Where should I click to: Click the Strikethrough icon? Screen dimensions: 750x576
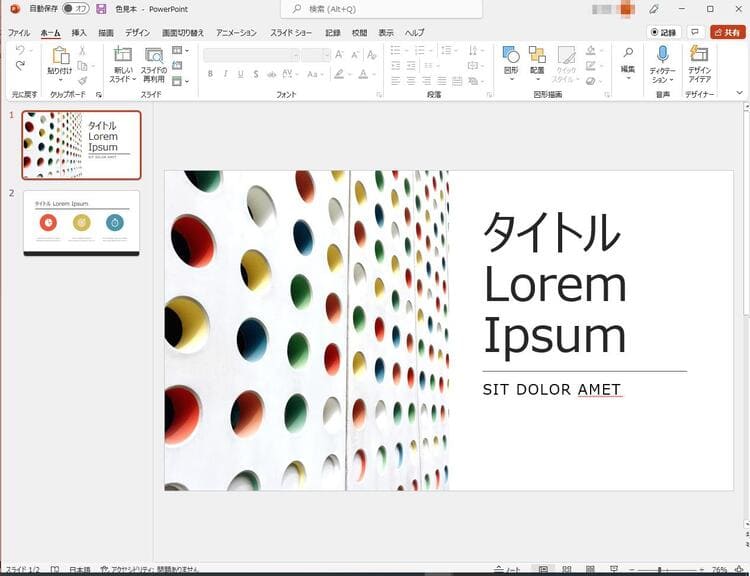(271, 74)
